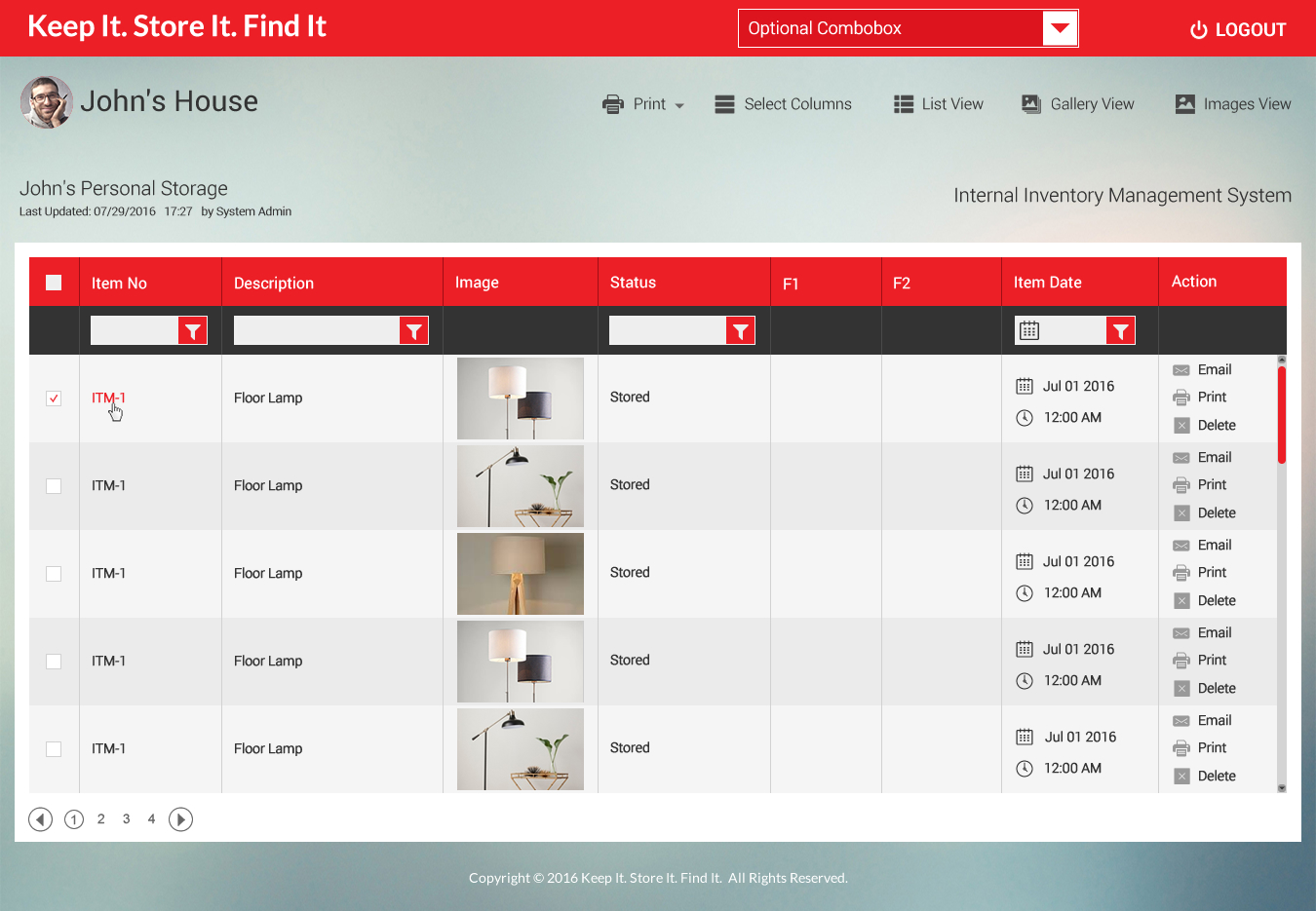Switch to Images View

pos(1233,104)
